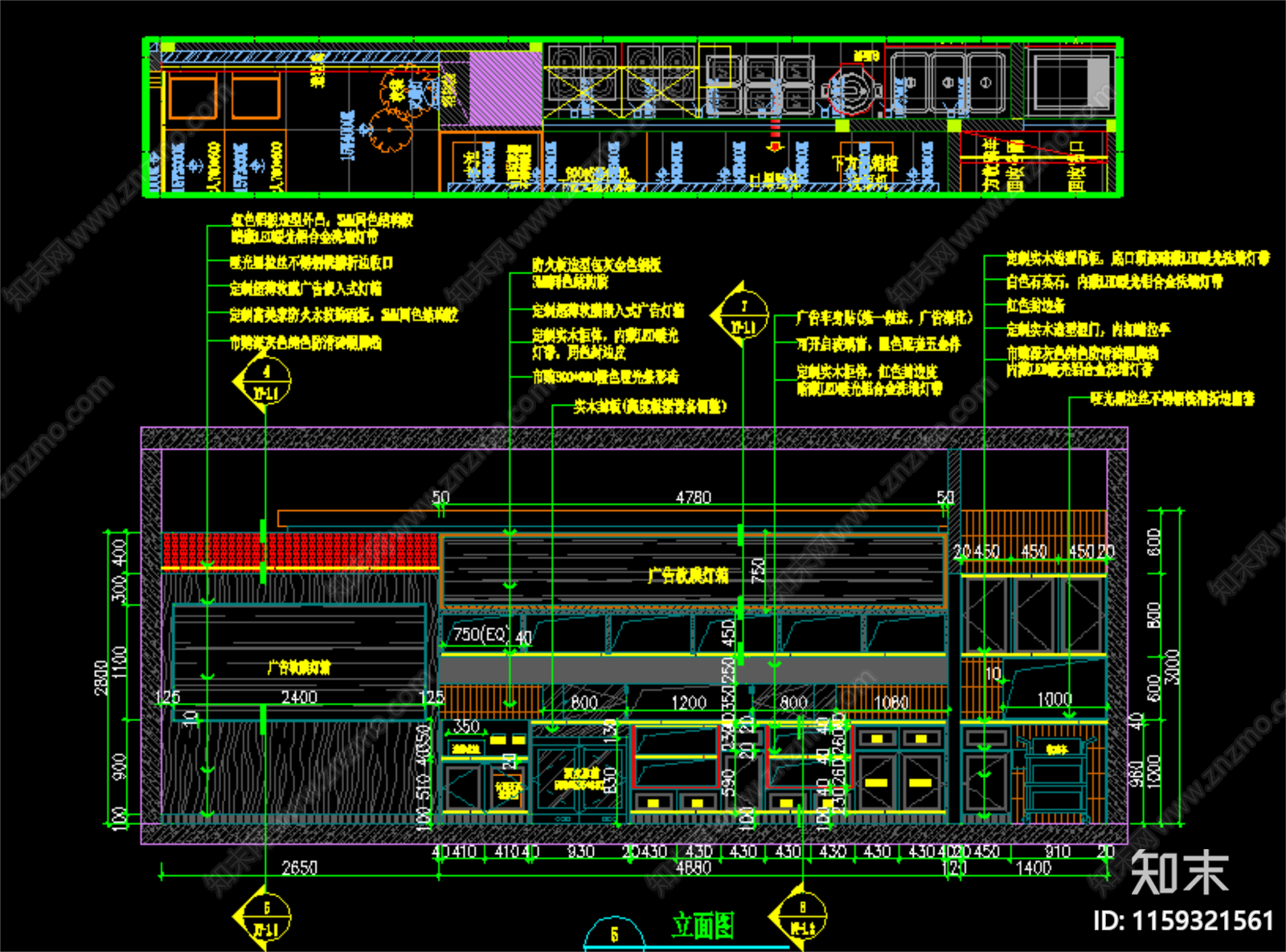Click the ID: 1159321561 label
1286x952 pixels.
pyautogui.click(x=1183, y=921)
